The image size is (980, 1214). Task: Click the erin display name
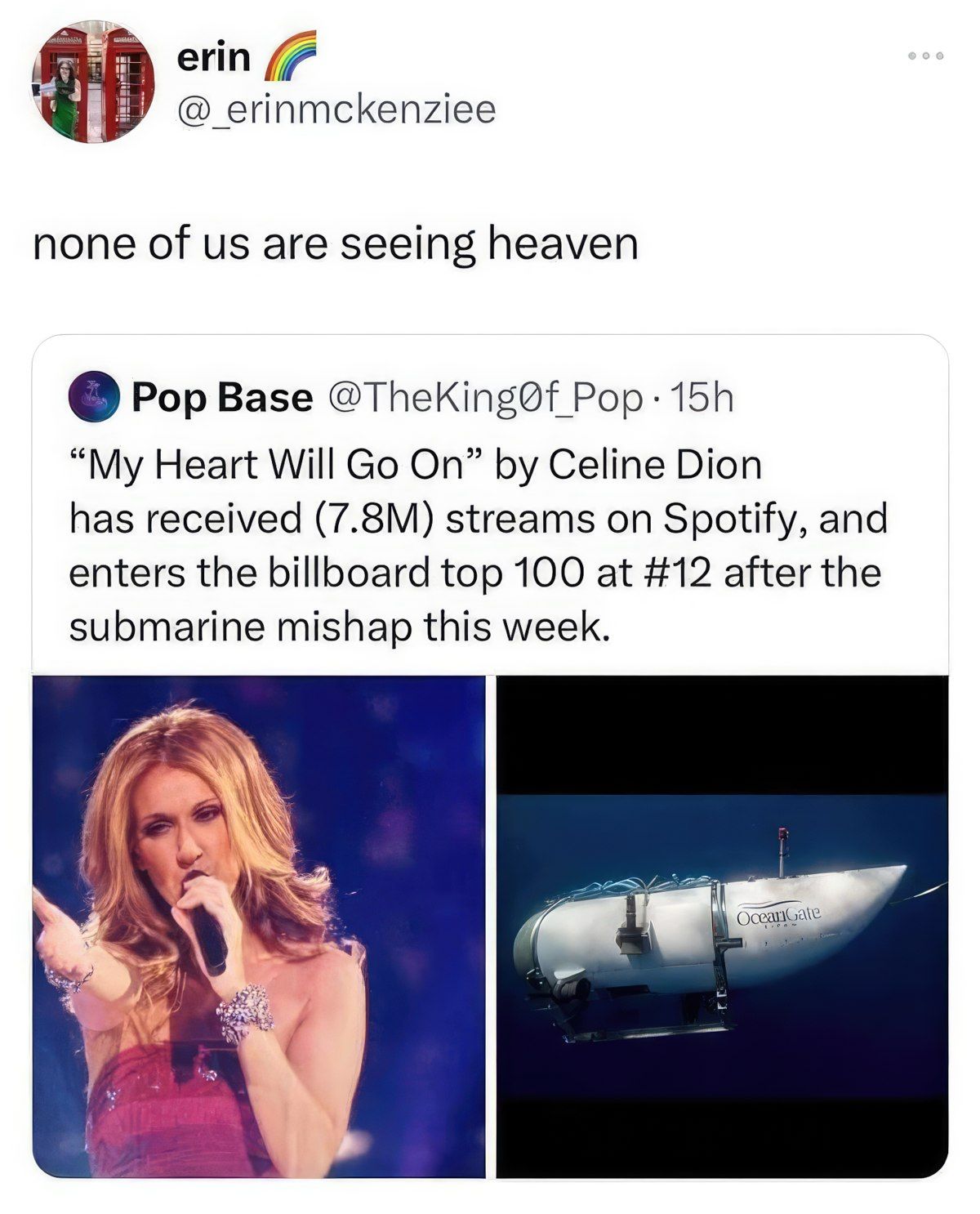[214, 57]
